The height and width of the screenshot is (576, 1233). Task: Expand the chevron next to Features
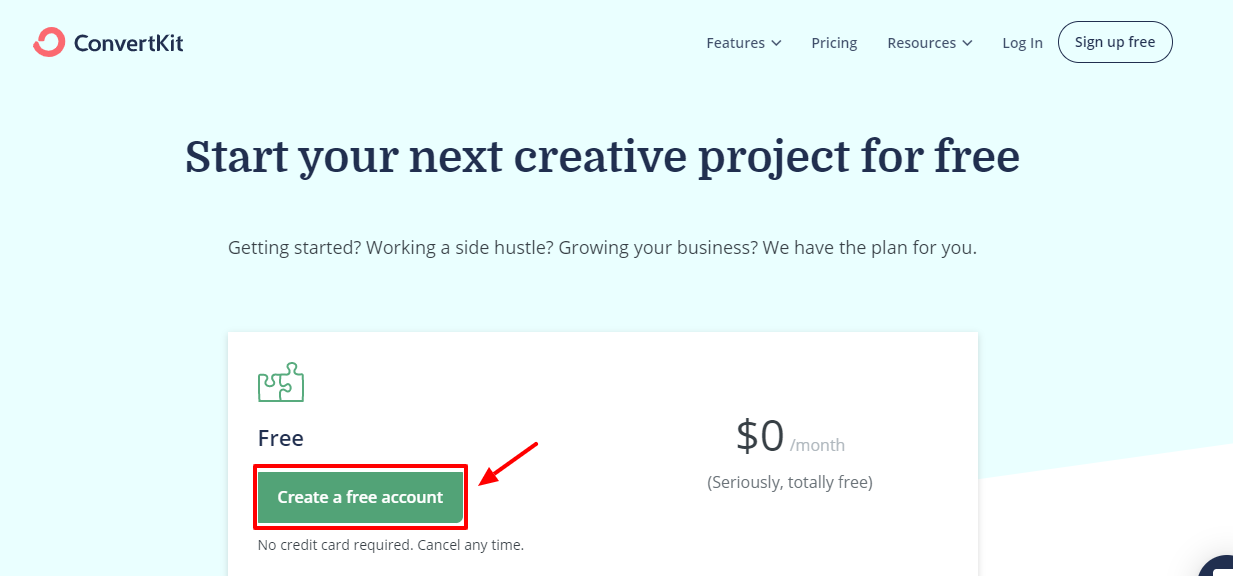[776, 43]
